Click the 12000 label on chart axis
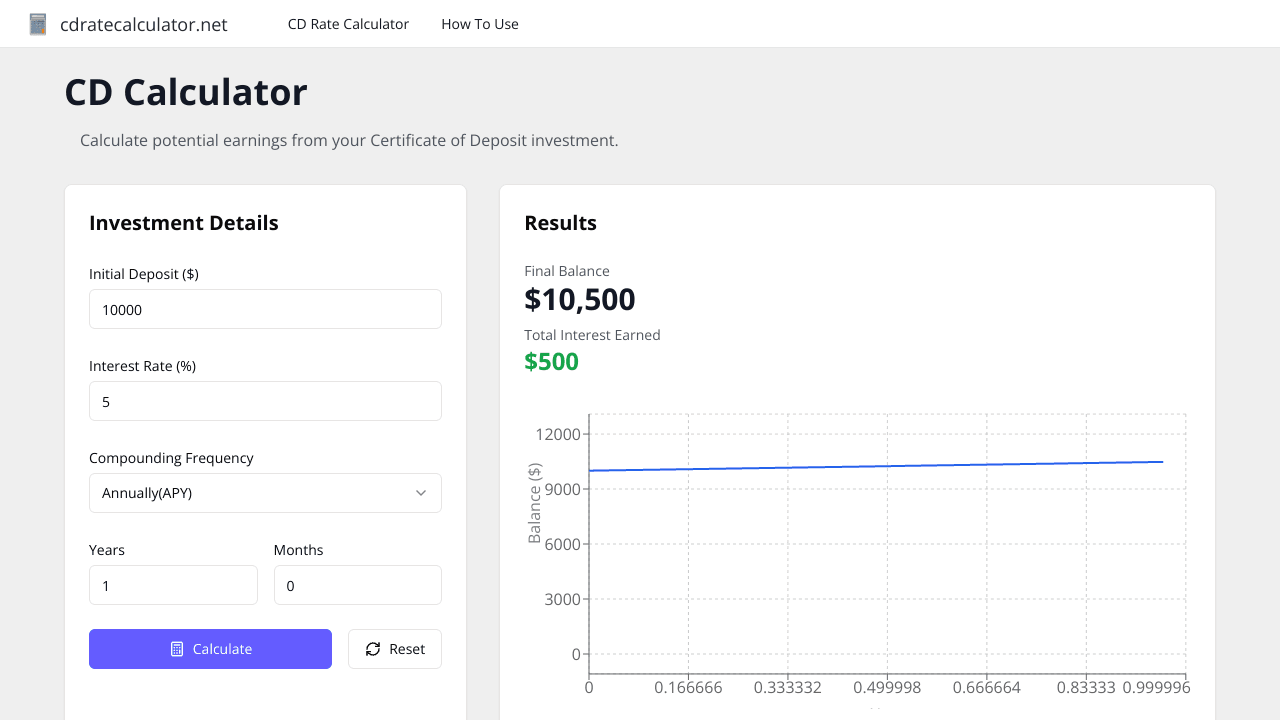The height and width of the screenshot is (720, 1280). (x=557, y=434)
